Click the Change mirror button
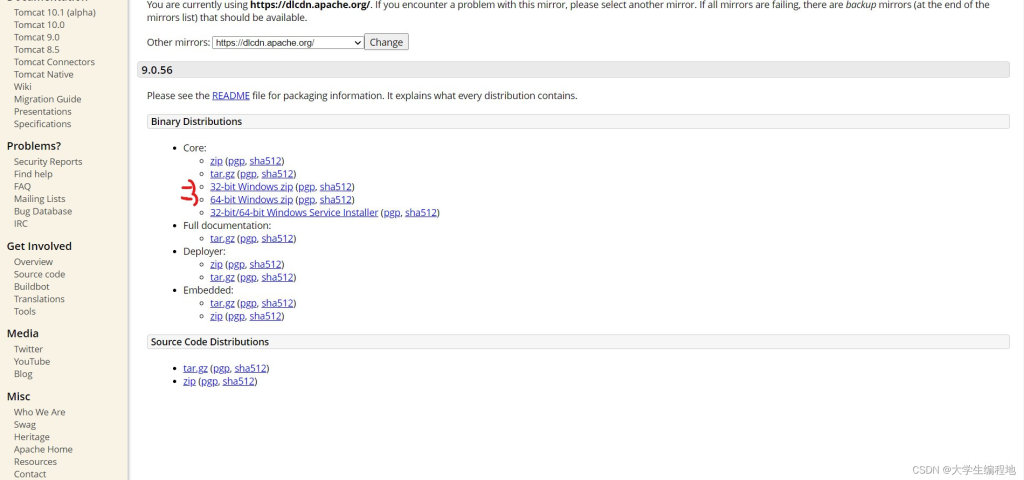Image resolution: width=1024 pixels, height=480 pixels. (386, 43)
